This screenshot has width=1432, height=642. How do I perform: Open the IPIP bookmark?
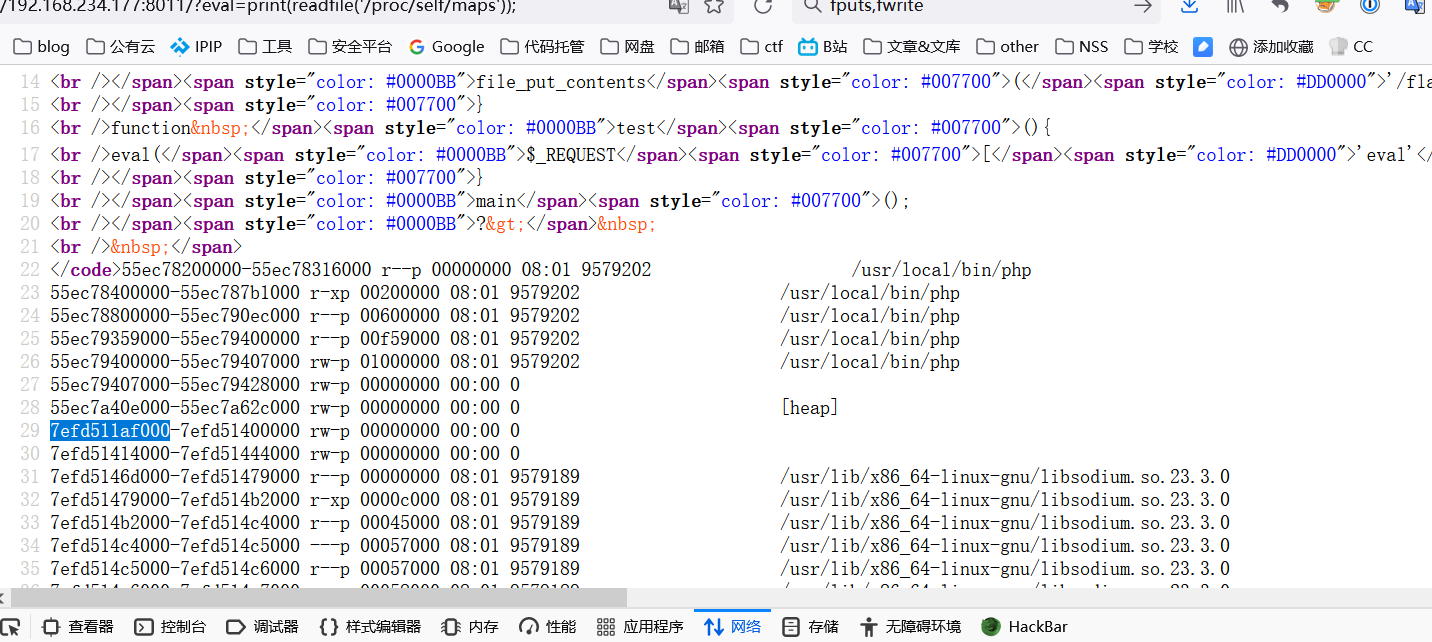tap(196, 46)
